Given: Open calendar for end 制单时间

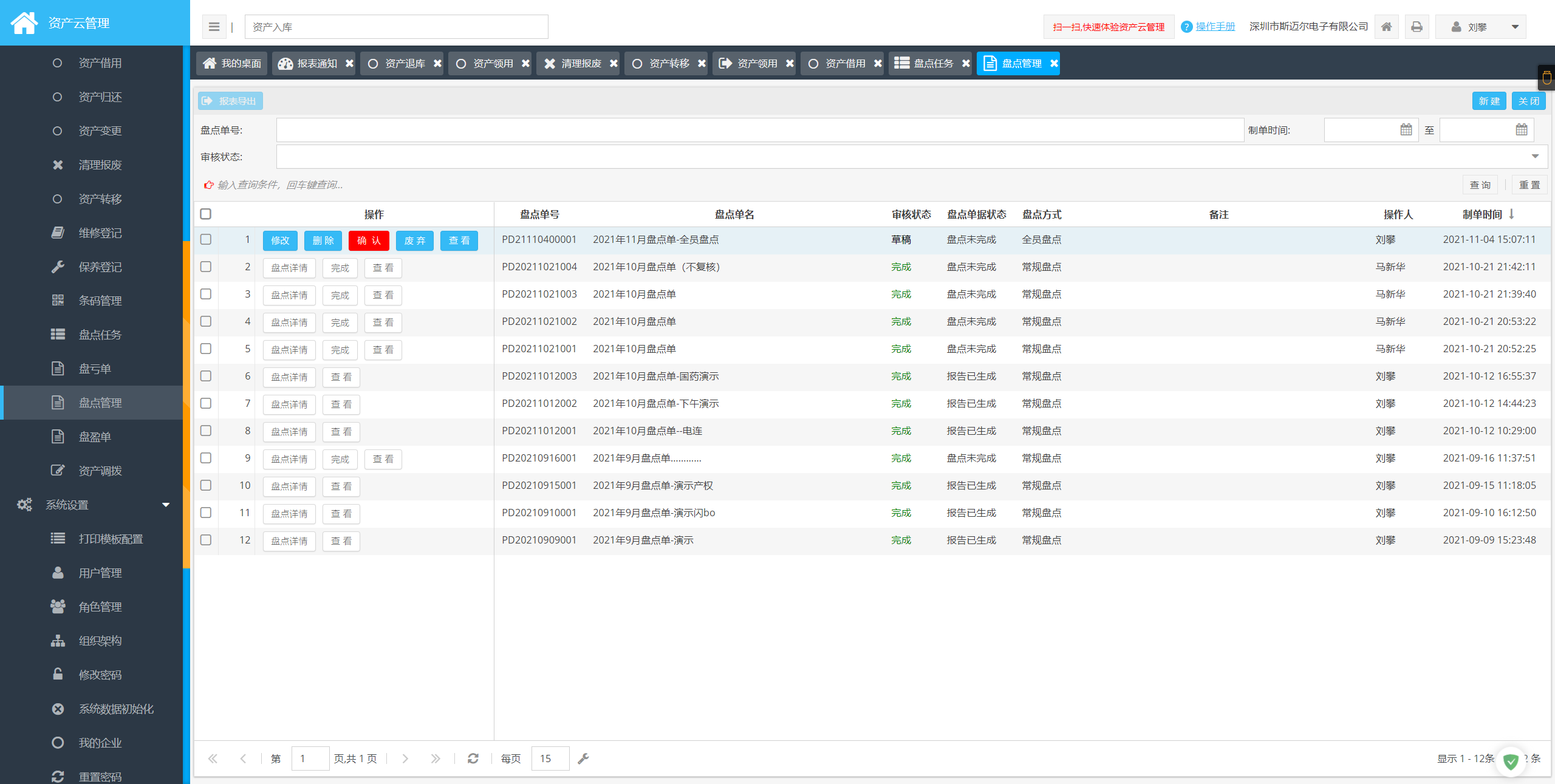Looking at the screenshot, I should 1521,129.
